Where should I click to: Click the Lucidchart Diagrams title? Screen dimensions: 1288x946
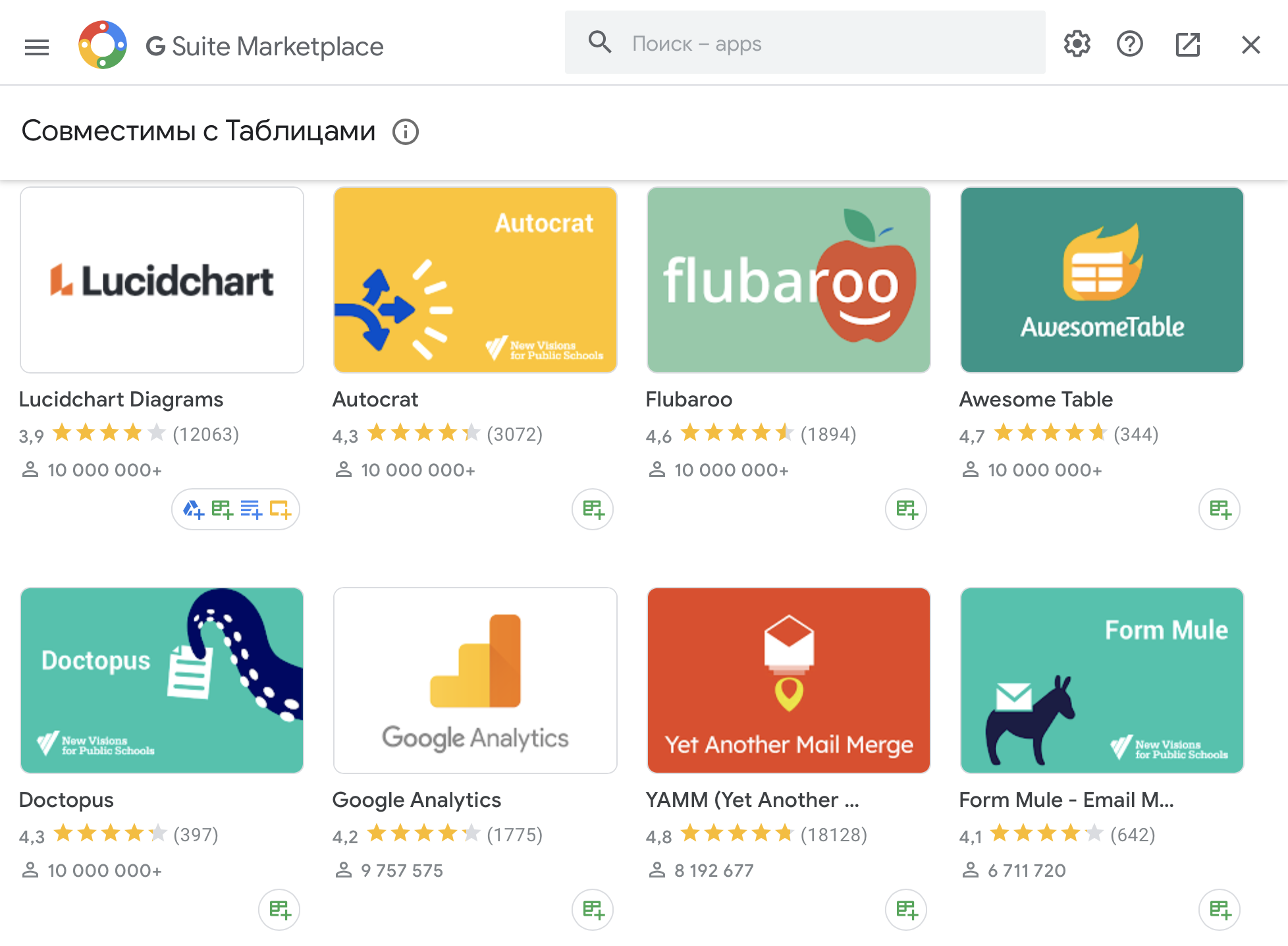pyautogui.click(x=121, y=399)
